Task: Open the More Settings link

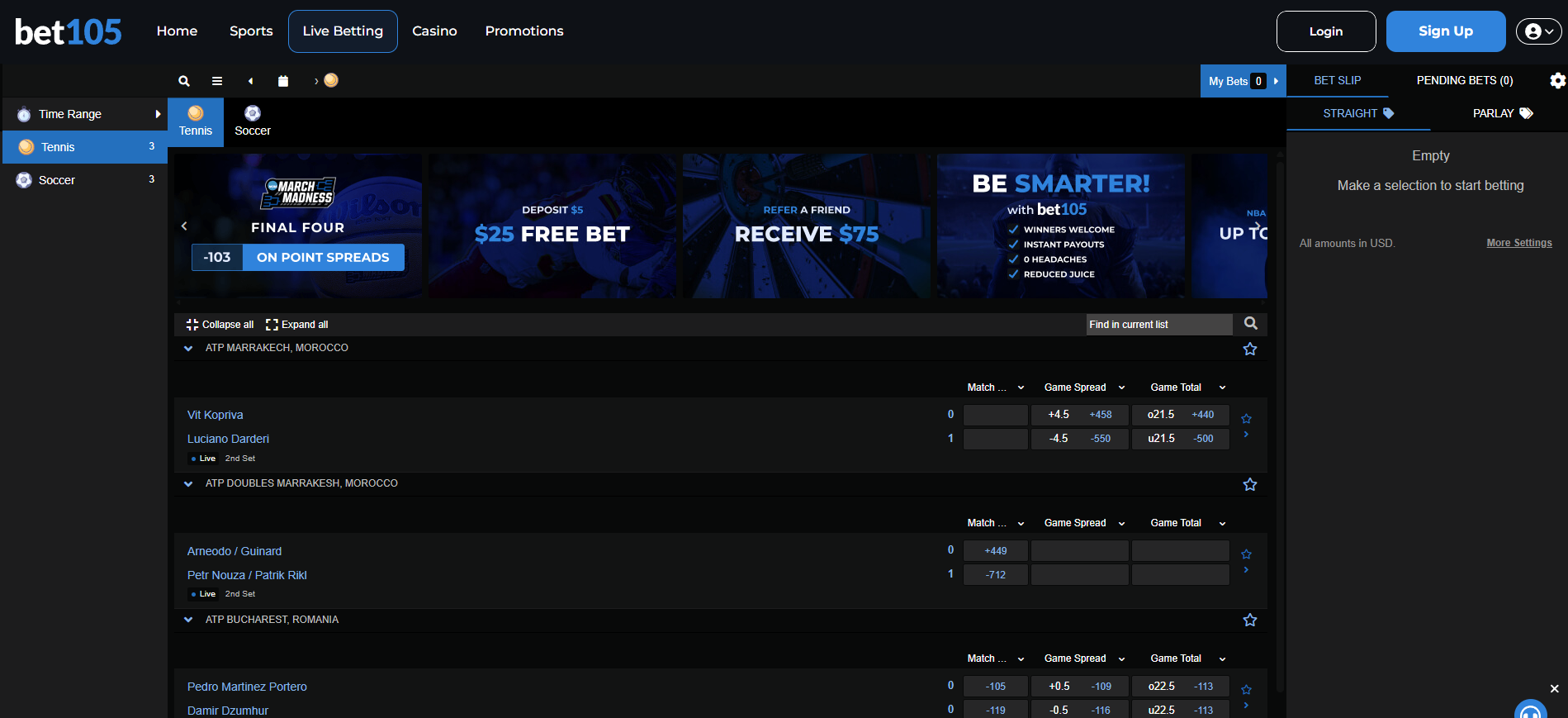Action: point(1519,243)
